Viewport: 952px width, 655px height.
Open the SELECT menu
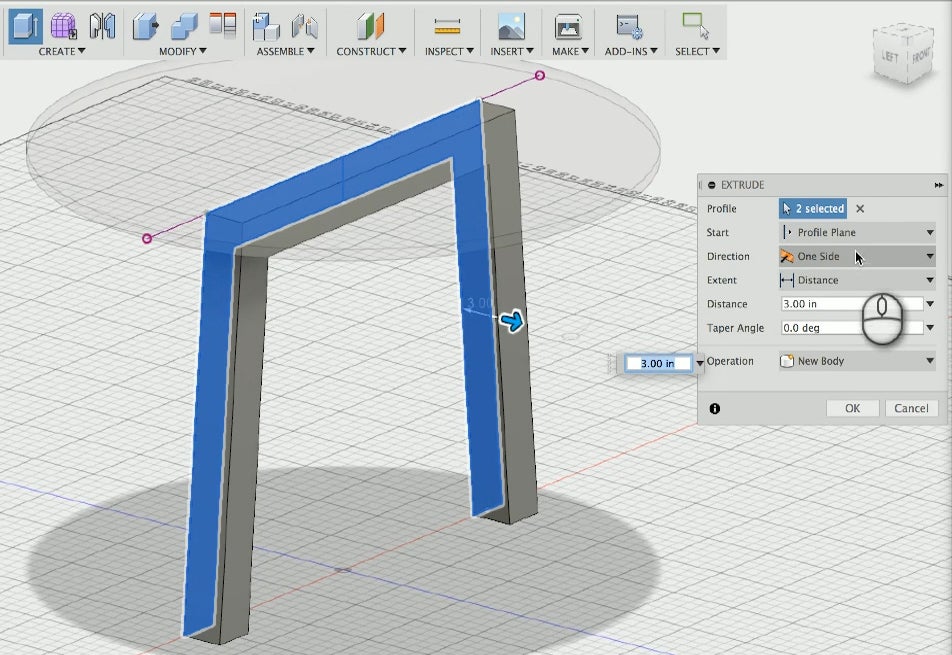697,52
